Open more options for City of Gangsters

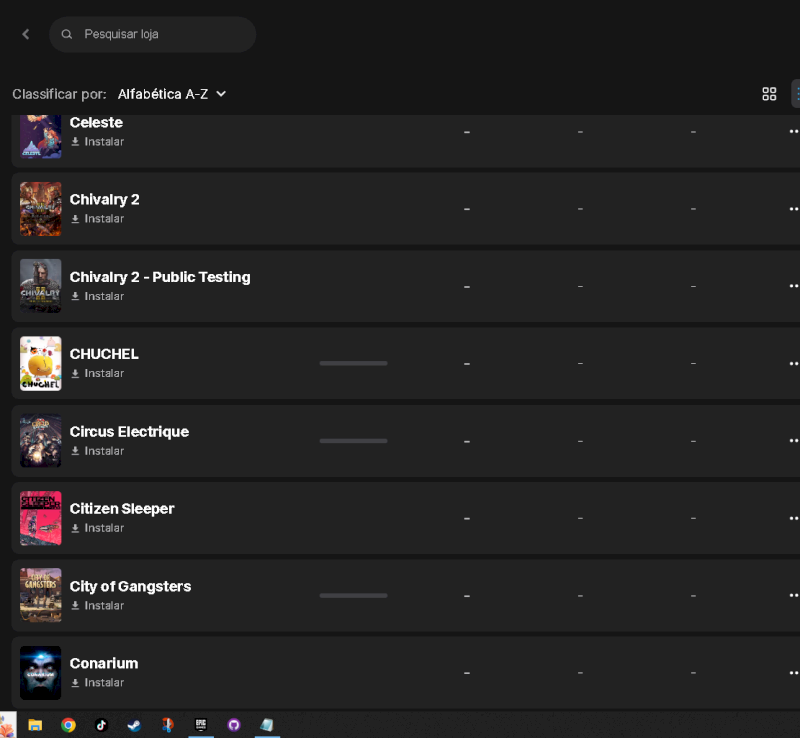coord(793,595)
